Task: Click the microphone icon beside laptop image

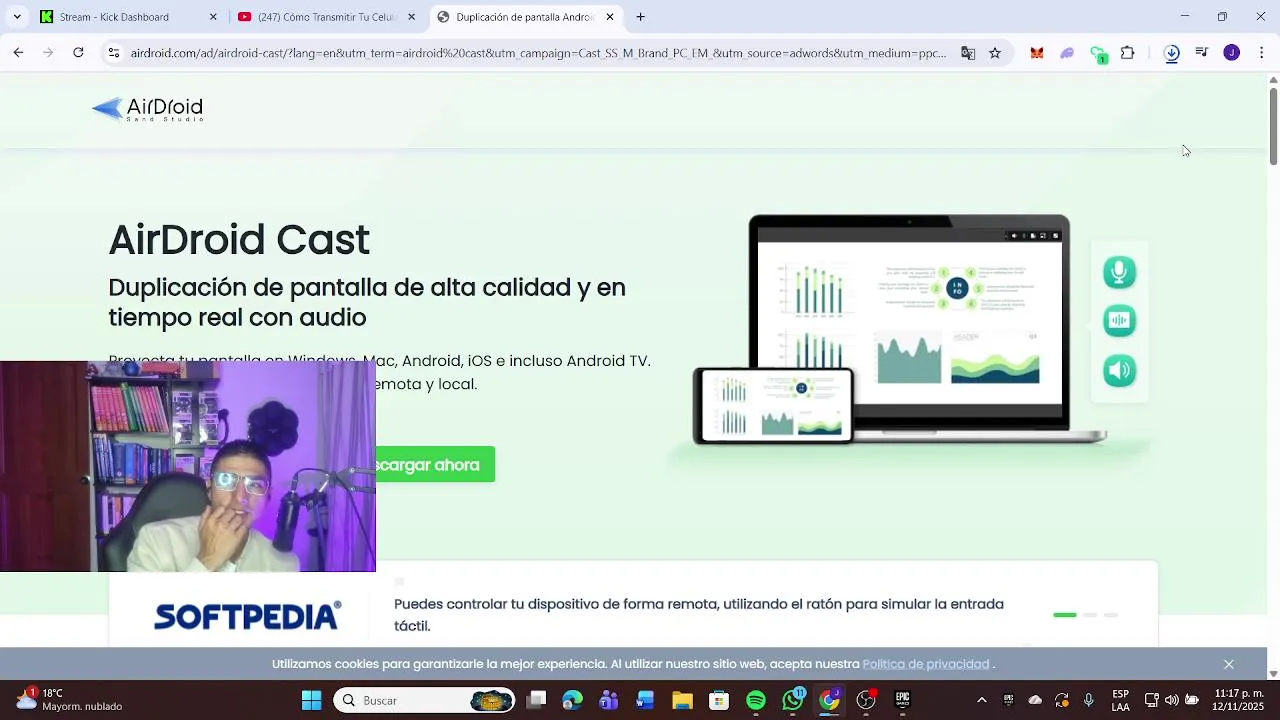Action: click(1119, 272)
